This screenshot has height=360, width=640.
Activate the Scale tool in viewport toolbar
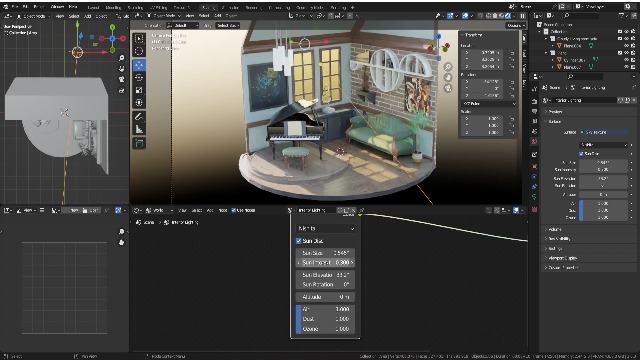(139, 90)
